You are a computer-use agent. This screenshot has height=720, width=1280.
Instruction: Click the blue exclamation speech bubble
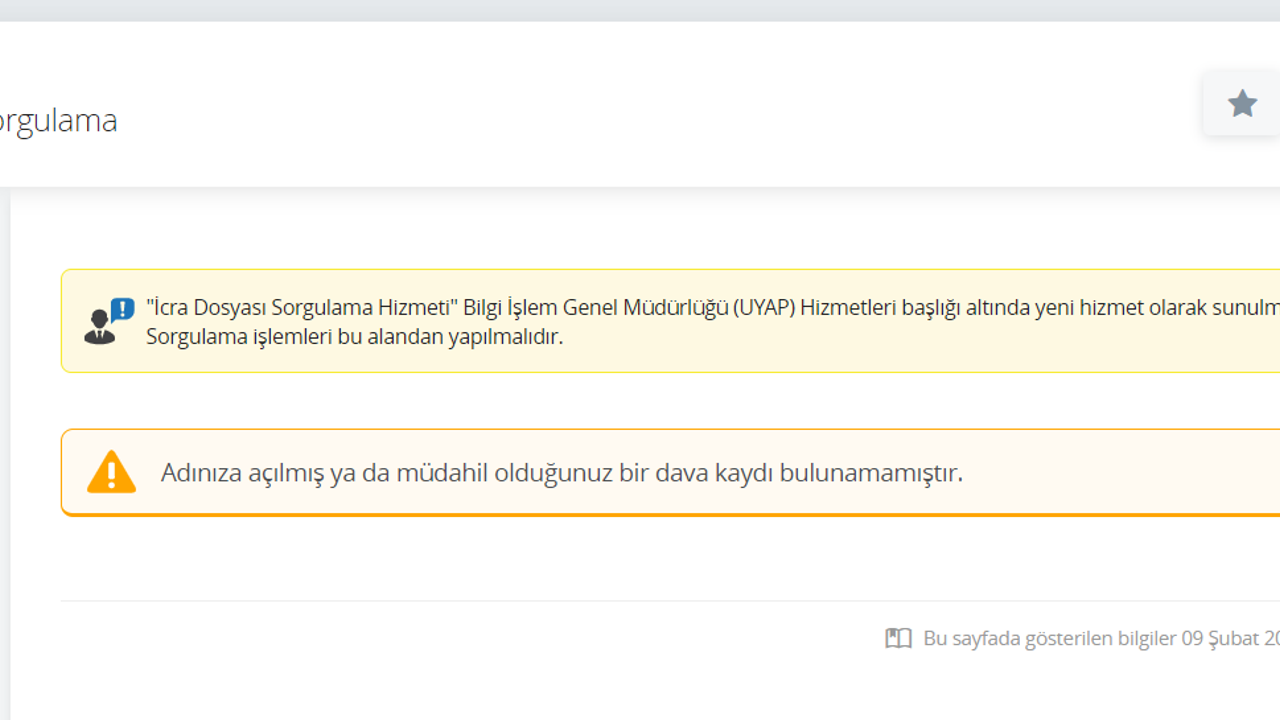[122, 309]
